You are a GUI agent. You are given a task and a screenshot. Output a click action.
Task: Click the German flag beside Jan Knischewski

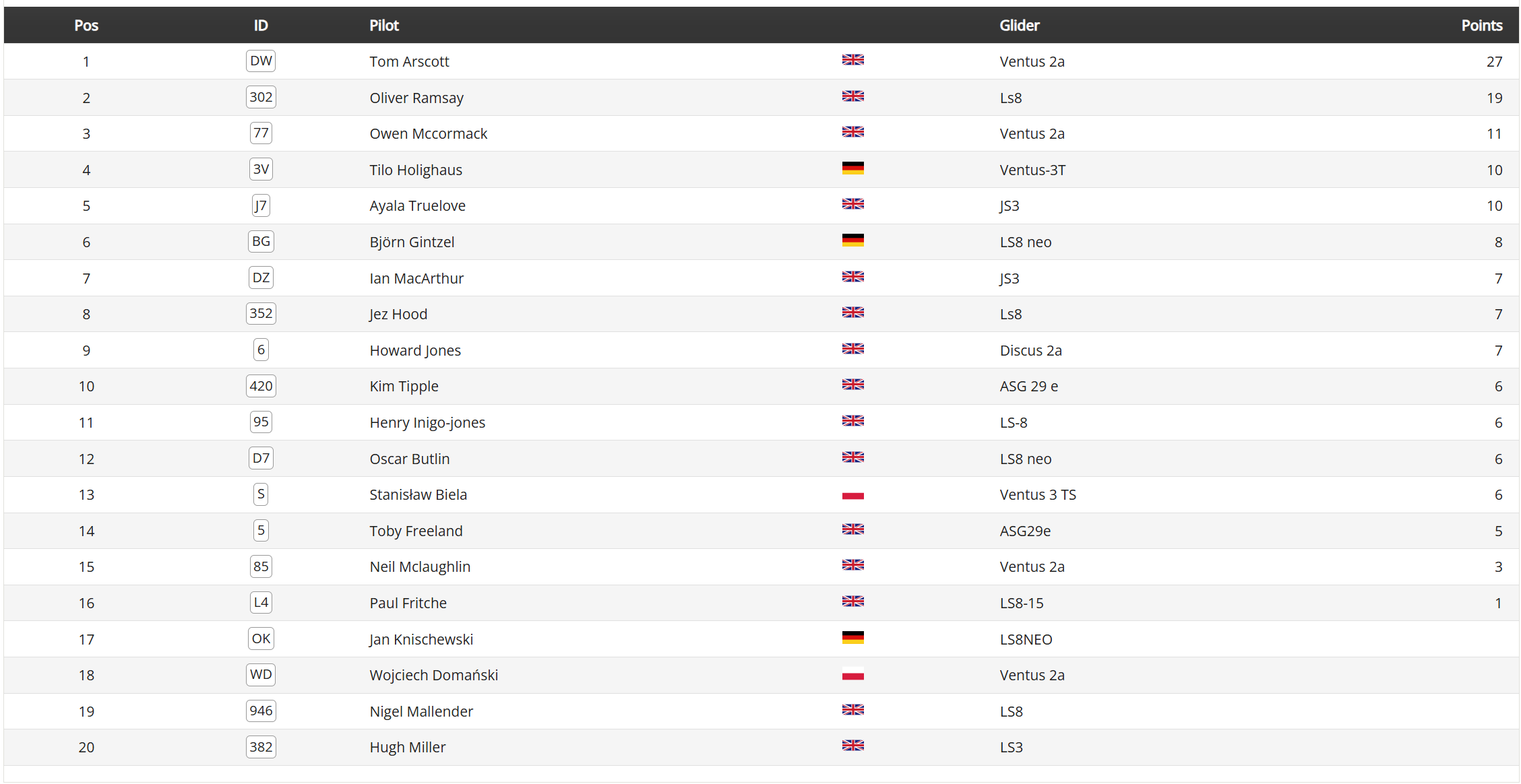852,638
